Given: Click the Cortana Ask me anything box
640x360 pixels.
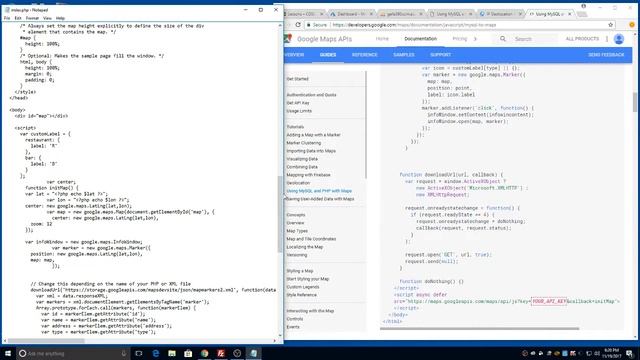Looking at the screenshot, I should [73, 353].
